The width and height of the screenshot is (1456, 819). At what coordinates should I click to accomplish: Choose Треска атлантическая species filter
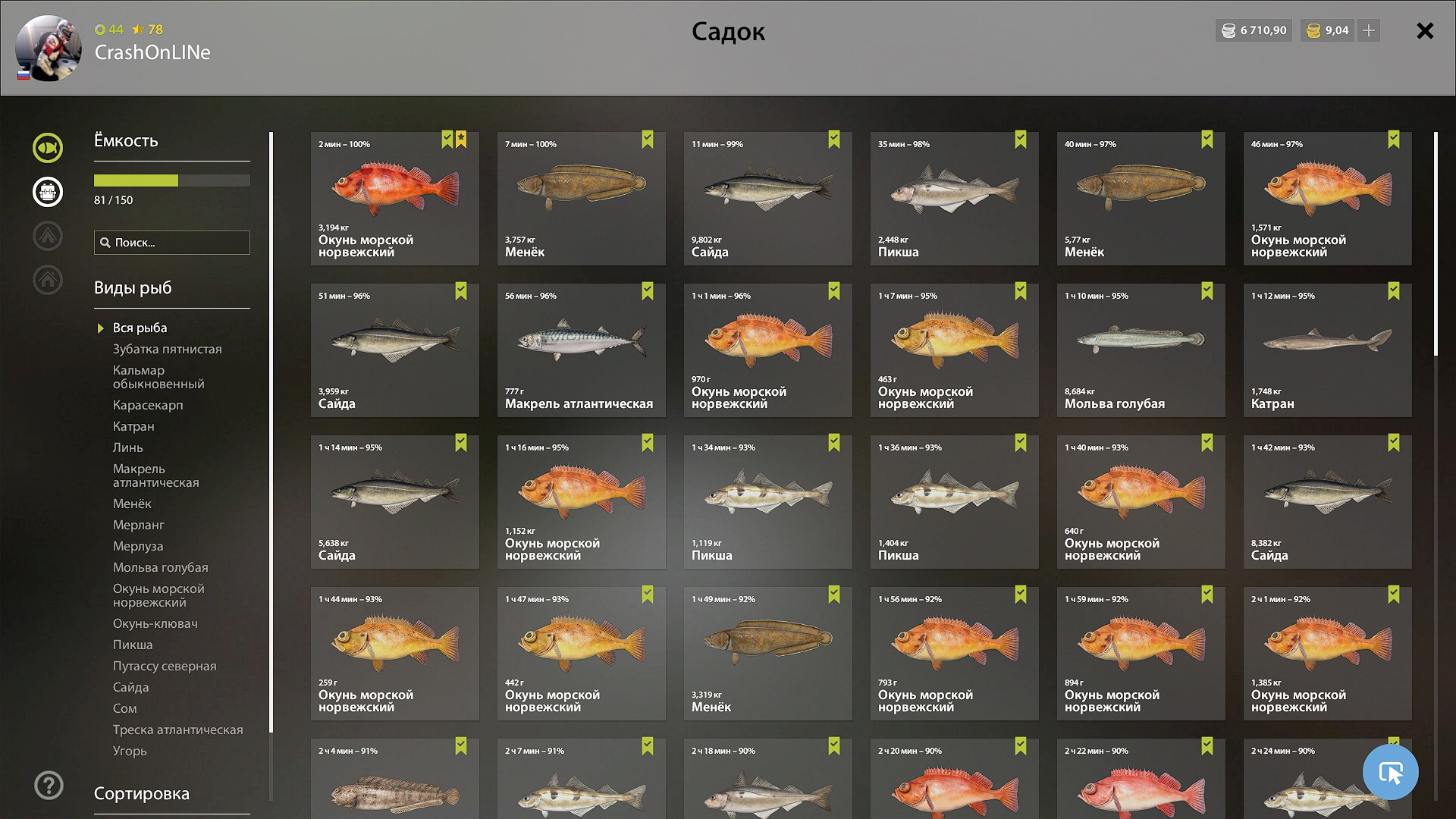178,730
